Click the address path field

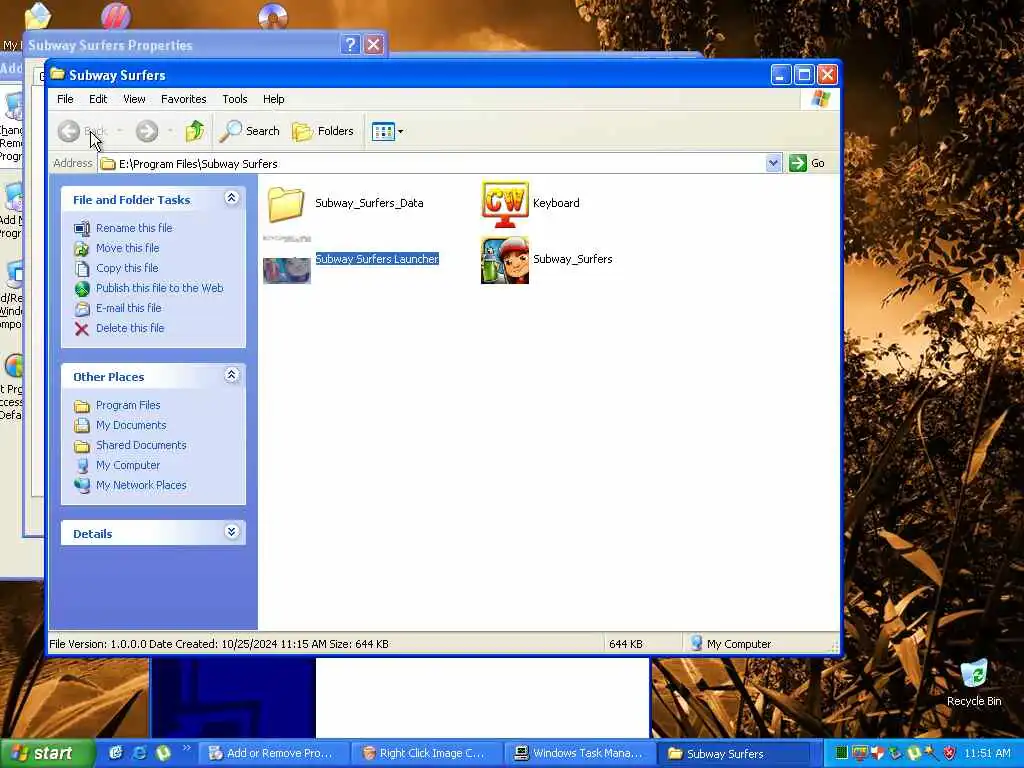pyautogui.click(x=432, y=163)
